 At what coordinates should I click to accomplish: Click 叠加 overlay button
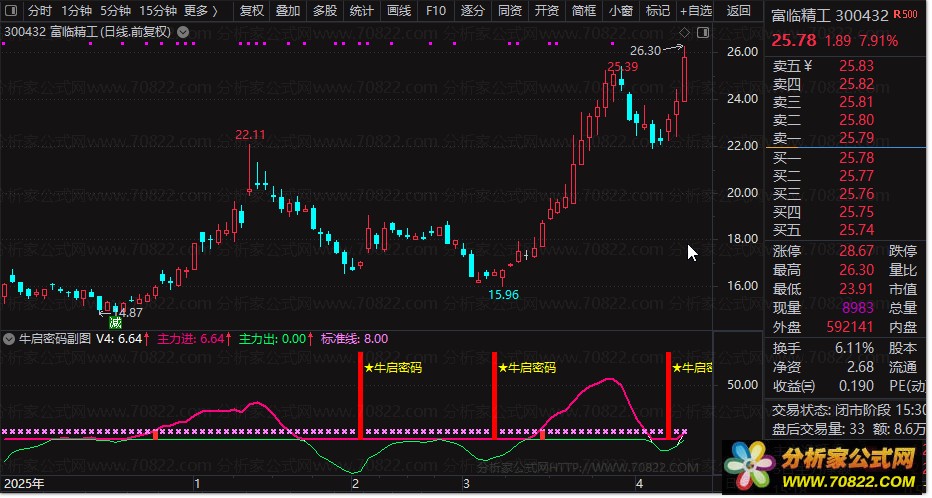288,11
